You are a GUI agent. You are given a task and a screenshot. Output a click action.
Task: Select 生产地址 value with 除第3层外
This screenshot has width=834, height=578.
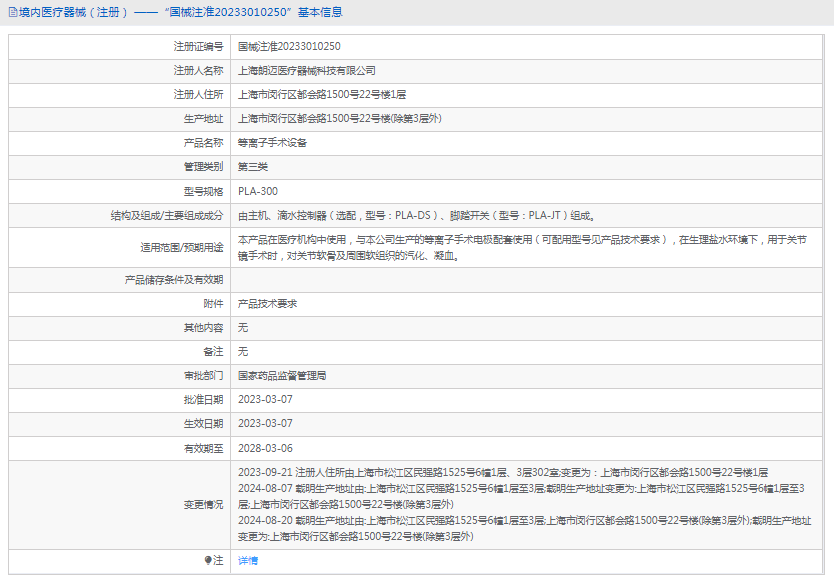[340, 119]
